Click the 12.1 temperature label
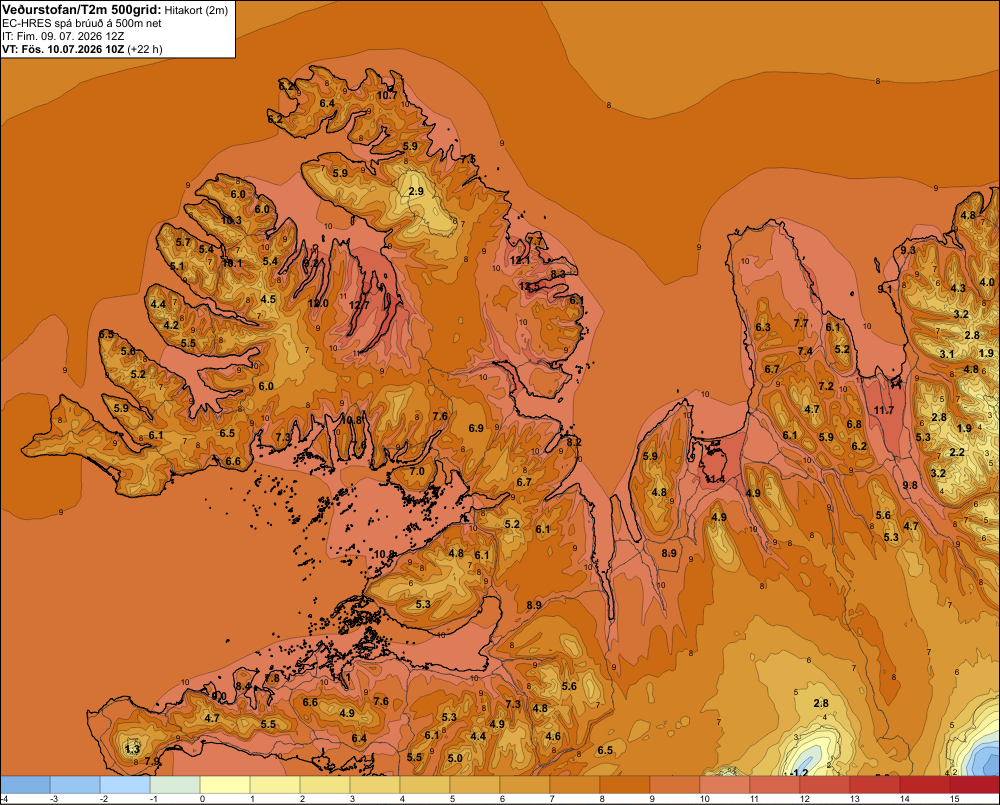1000x805 pixels. (520, 260)
